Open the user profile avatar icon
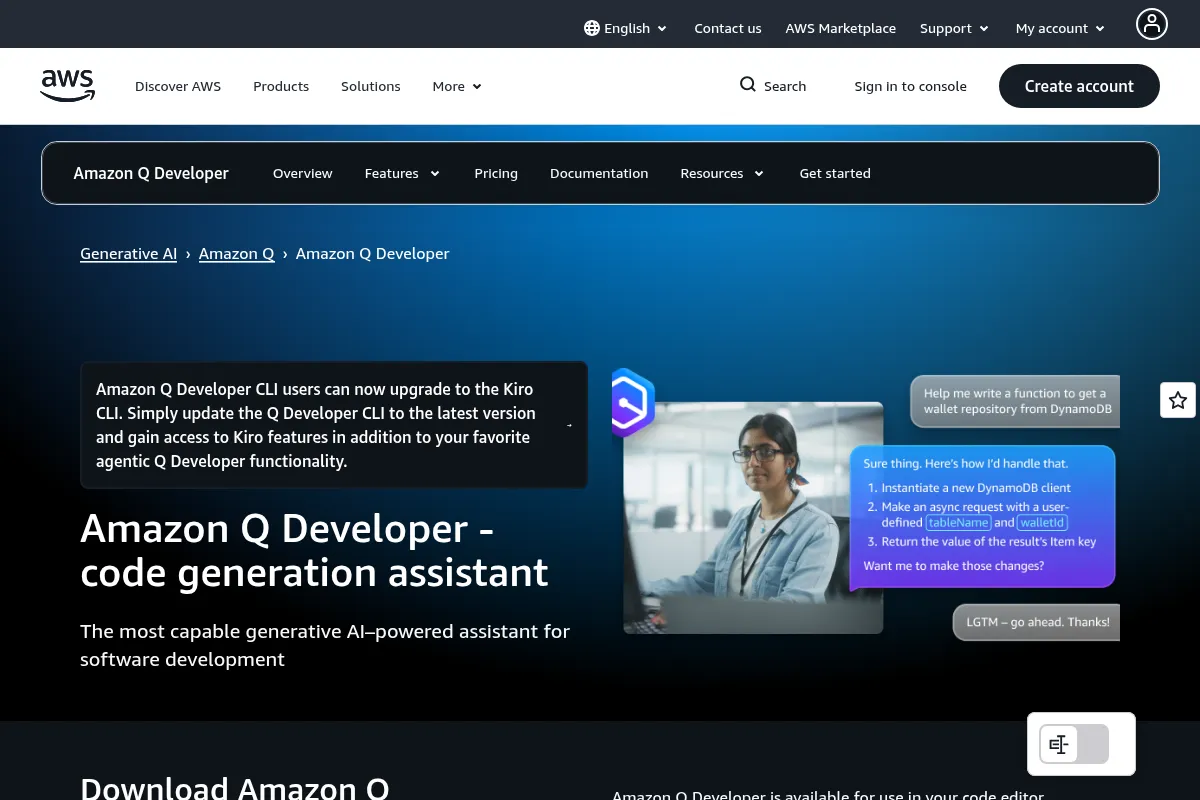 1152,24
